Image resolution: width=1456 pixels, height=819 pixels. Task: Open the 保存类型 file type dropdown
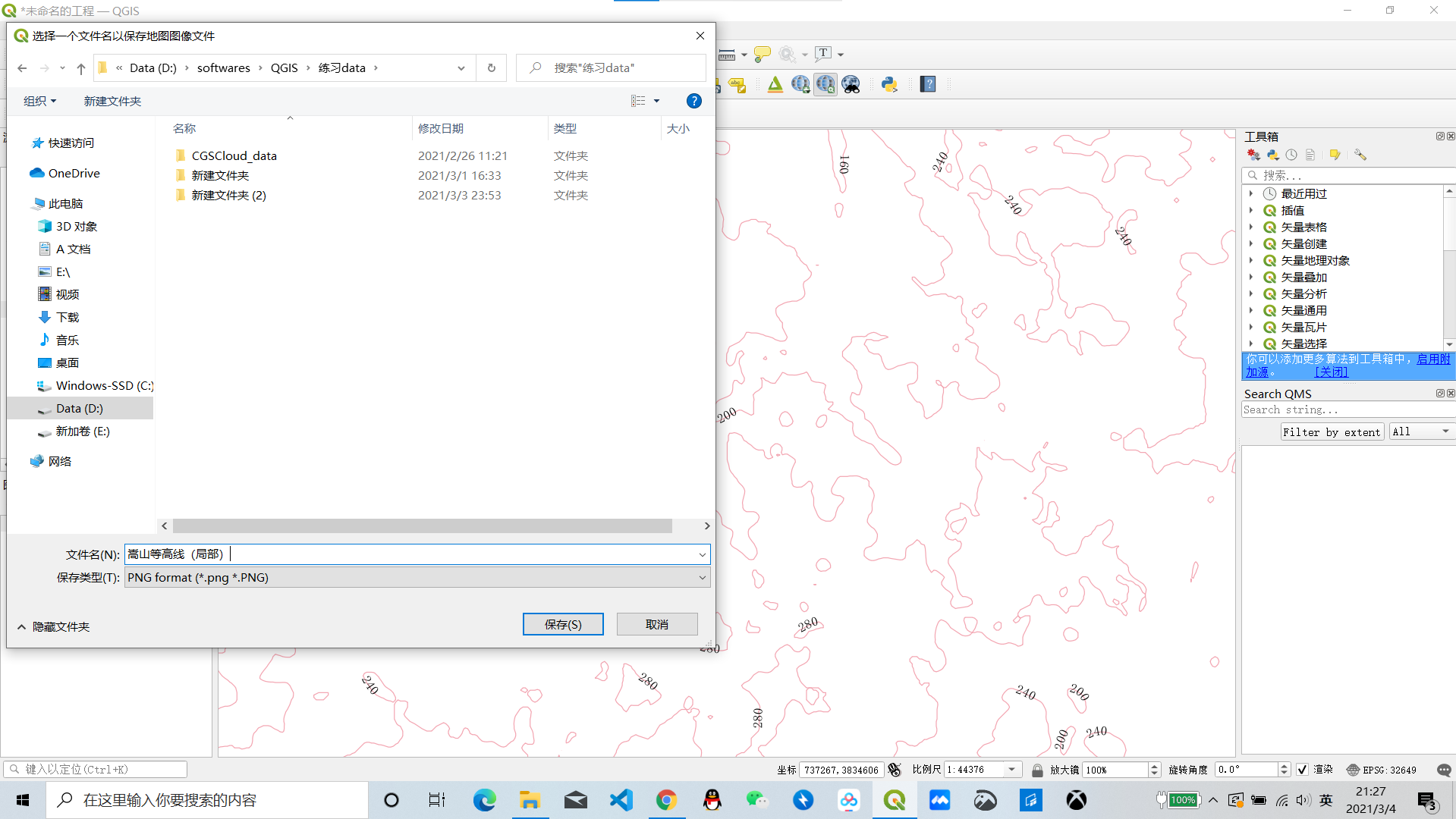pos(701,577)
